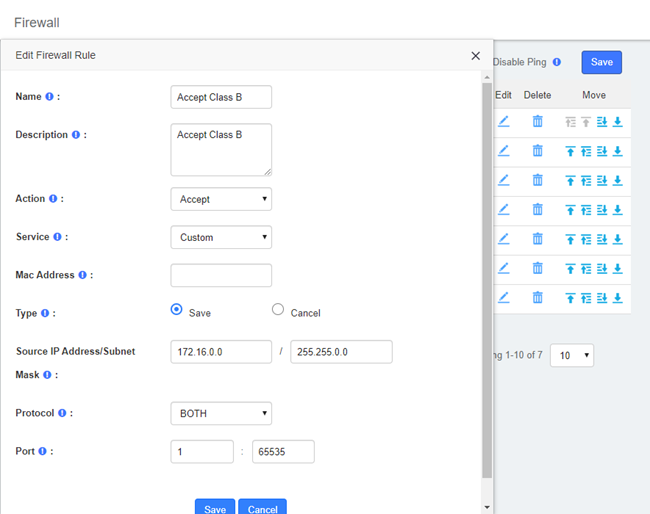Open the Protocol dropdown showing BOTH
The width and height of the screenshot is (650, 514).
click(x=221, y=413)
